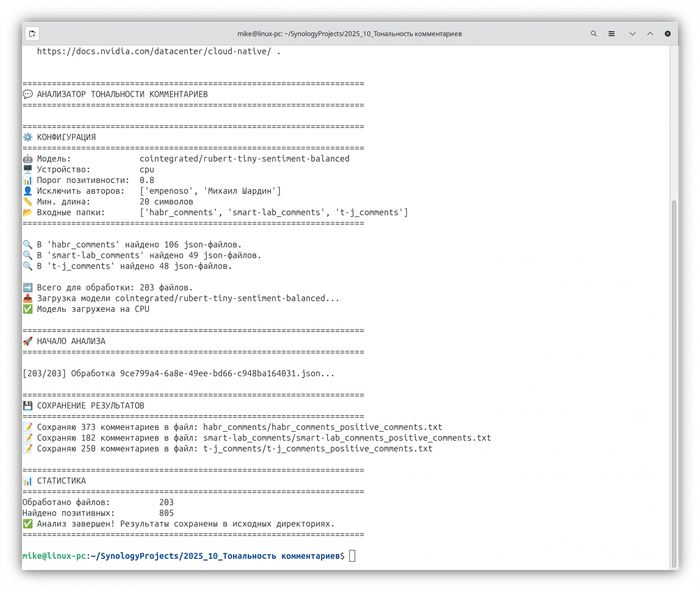700x592 pixels.
Task: Click the magnifier icon on habr_comments line
Action: (x=27, y=245)
